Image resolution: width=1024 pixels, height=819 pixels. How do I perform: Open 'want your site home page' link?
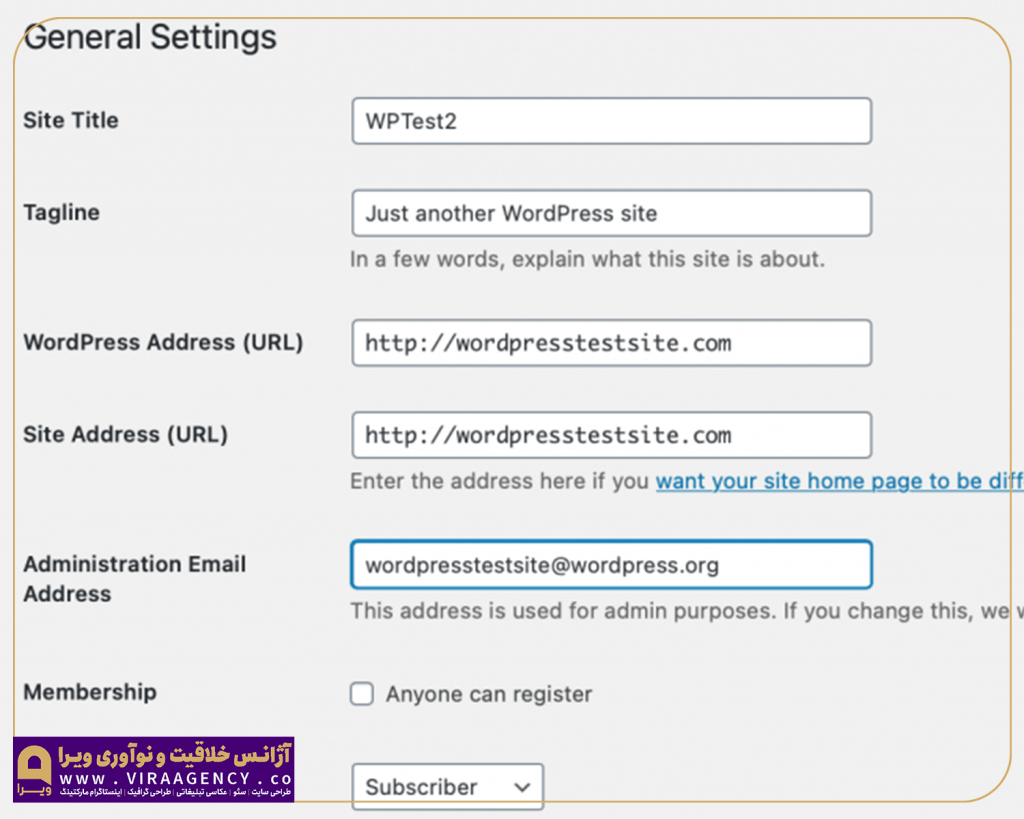point(838,481)
